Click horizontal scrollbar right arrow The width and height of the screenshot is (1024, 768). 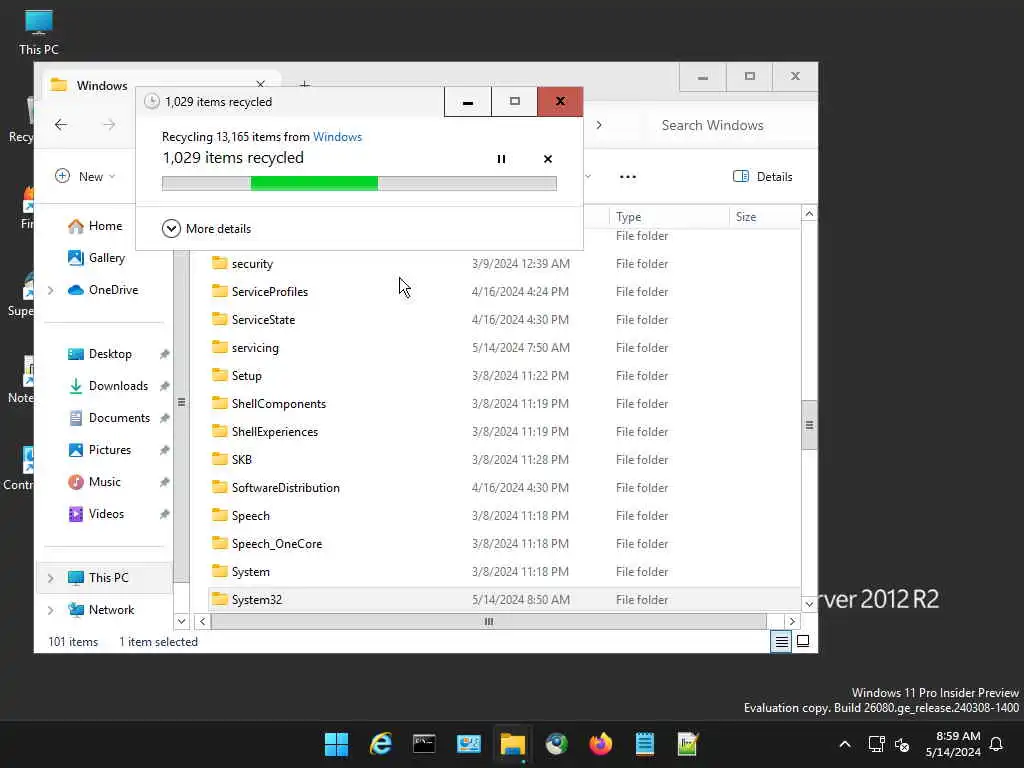click(792, 622)
